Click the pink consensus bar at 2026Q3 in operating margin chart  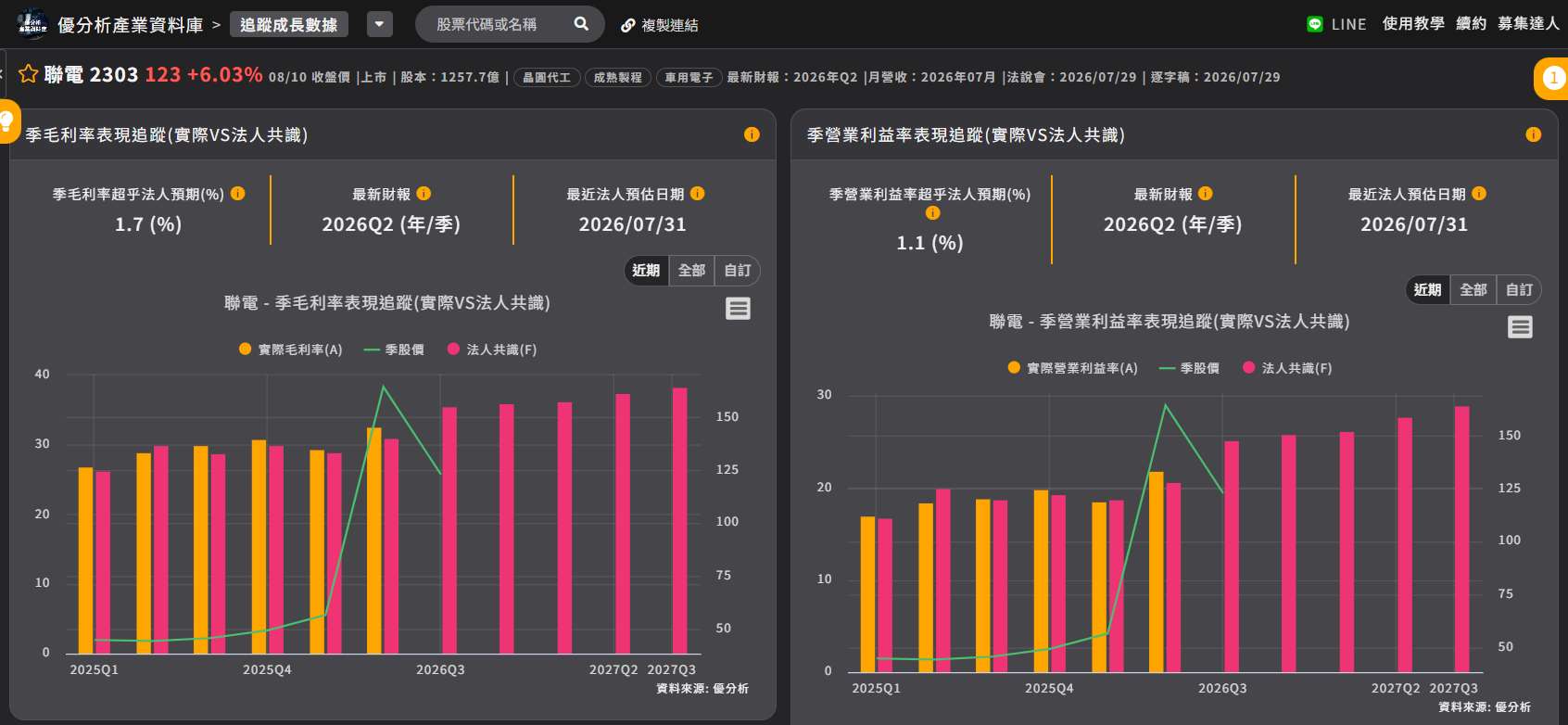[x=1232, y=557]
